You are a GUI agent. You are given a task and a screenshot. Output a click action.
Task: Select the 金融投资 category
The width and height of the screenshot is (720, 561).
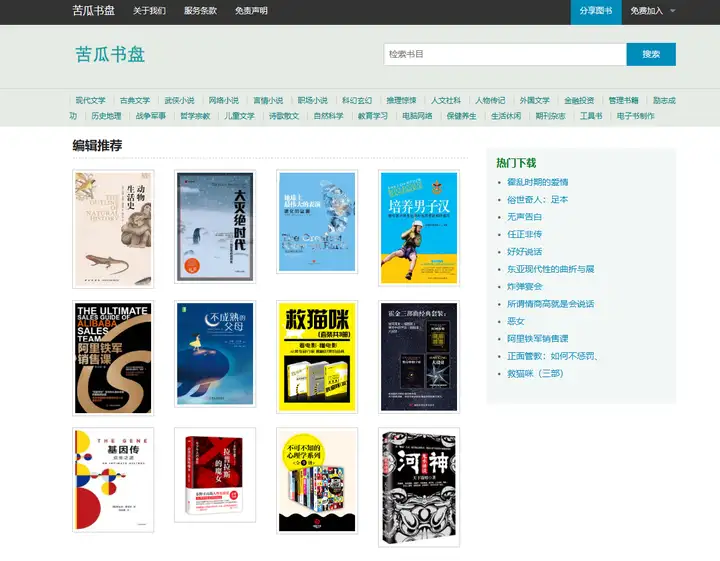(579, 100)
